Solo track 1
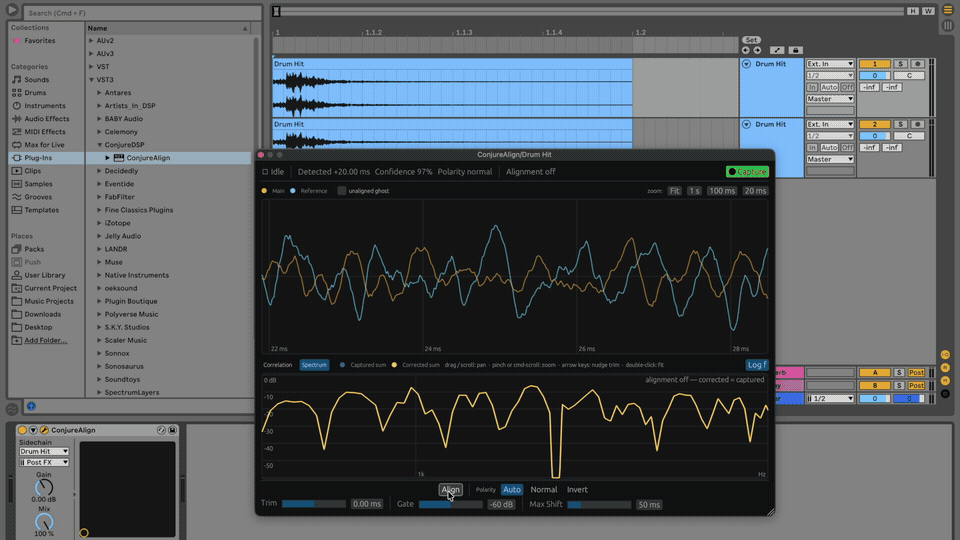The width and height of the screenshot is (960, 540). [900, 64]
